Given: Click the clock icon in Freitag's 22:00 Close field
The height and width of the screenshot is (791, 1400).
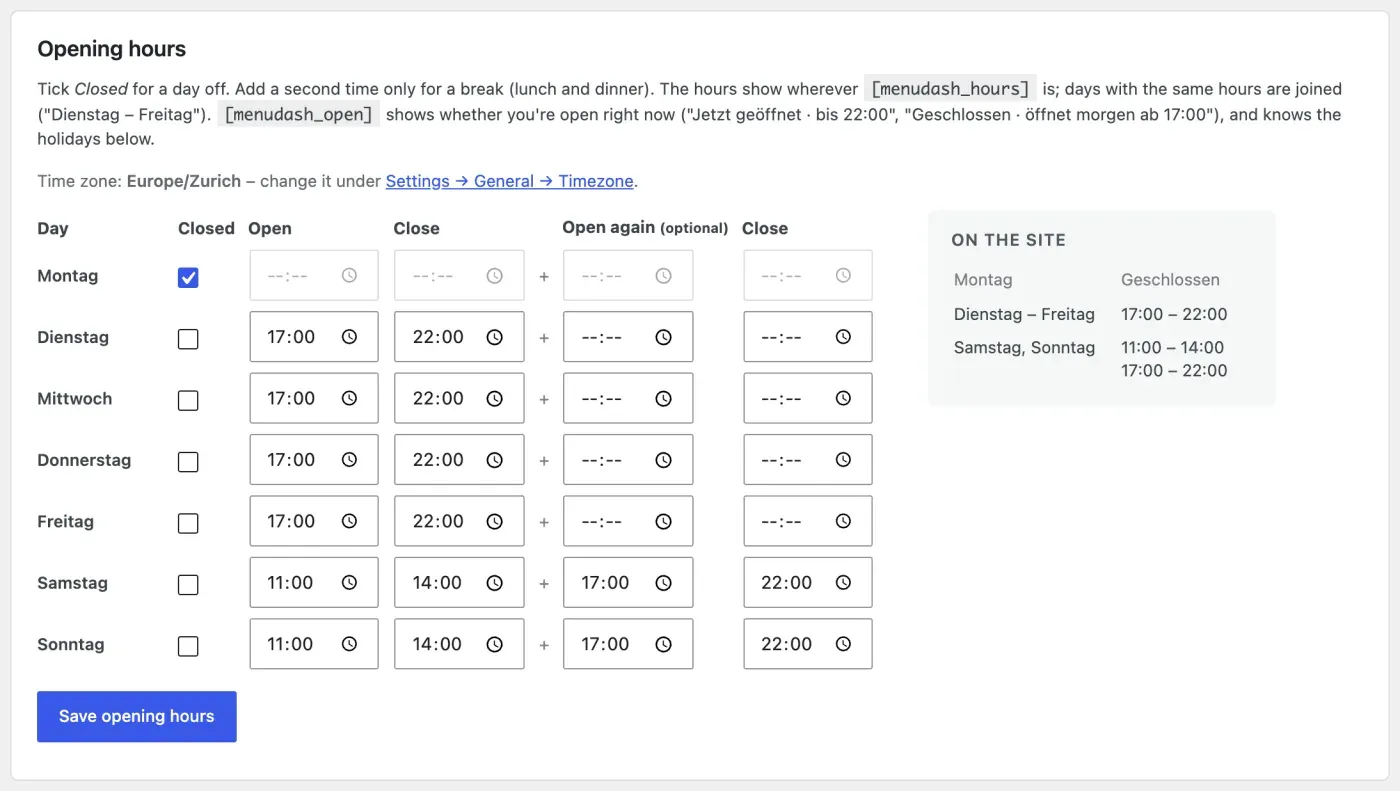Looking at the screenshot, I should (494, 521).
